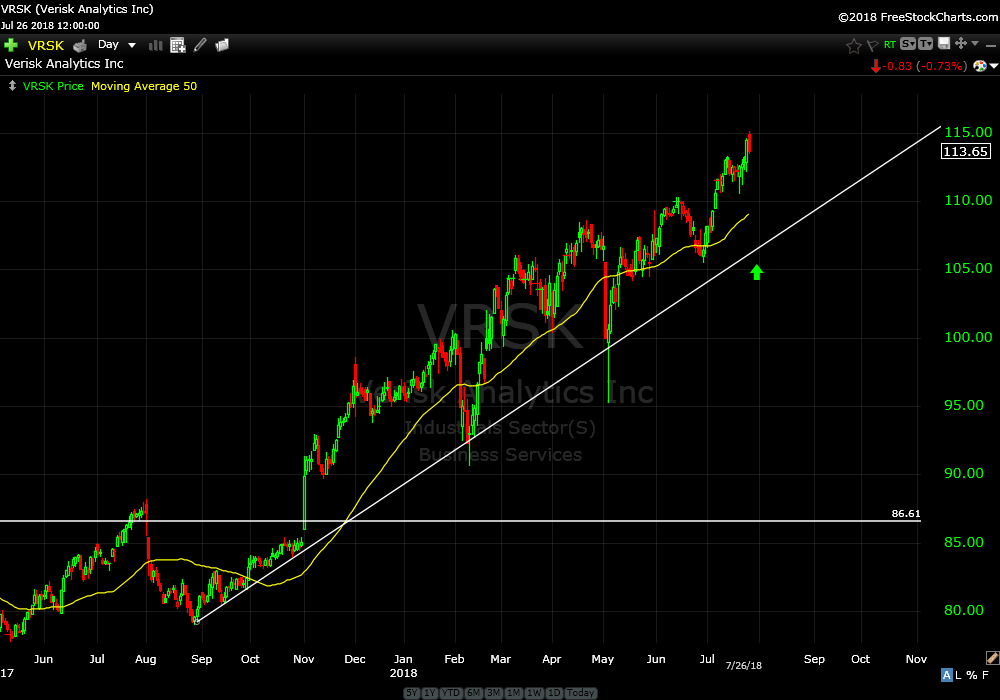Open the add indicator bar-chart icon
This screenshot has height=700, width=1000.
(x=156, y=45)
